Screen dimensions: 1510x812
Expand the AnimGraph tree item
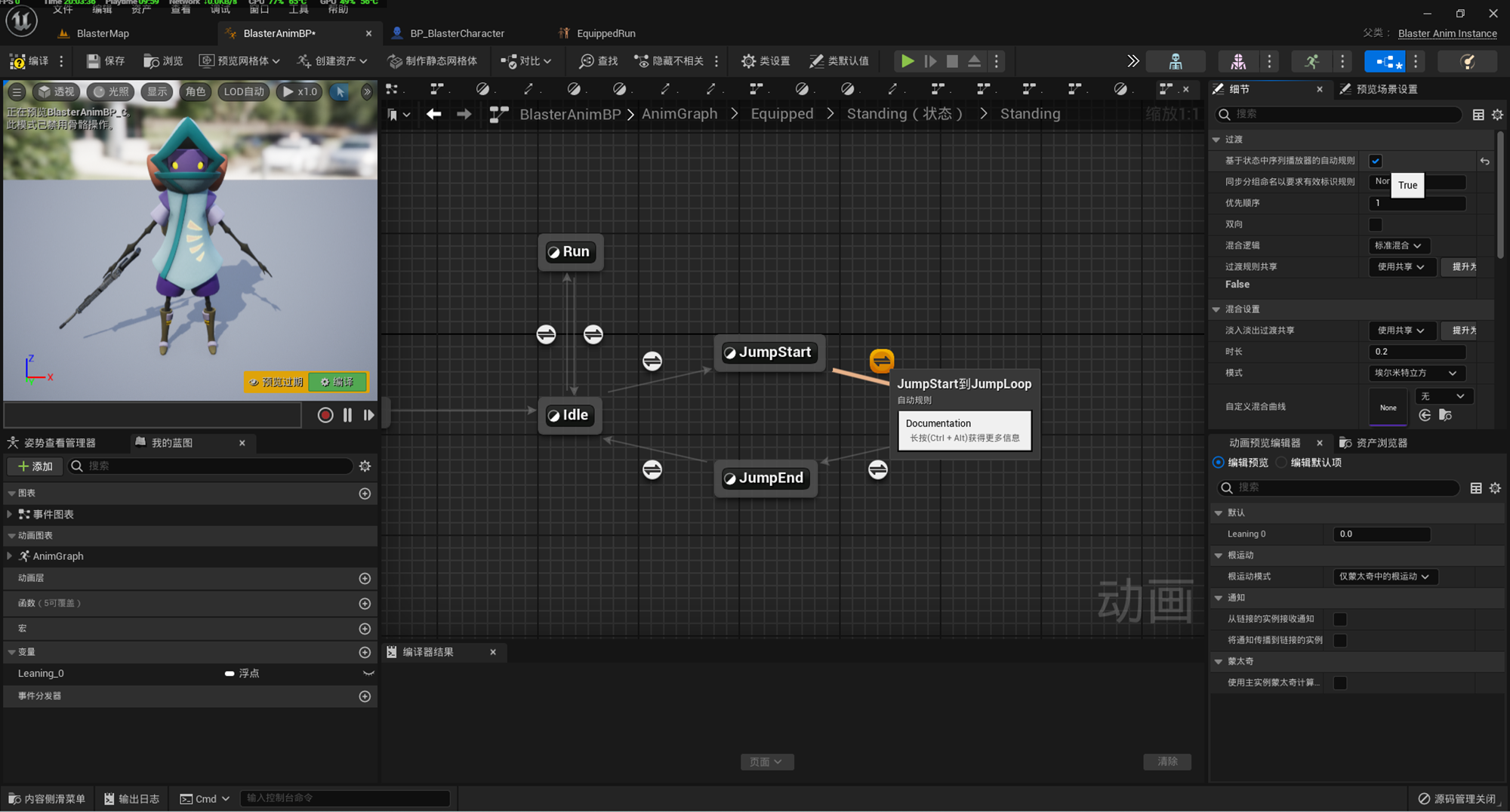pos(10,556)
